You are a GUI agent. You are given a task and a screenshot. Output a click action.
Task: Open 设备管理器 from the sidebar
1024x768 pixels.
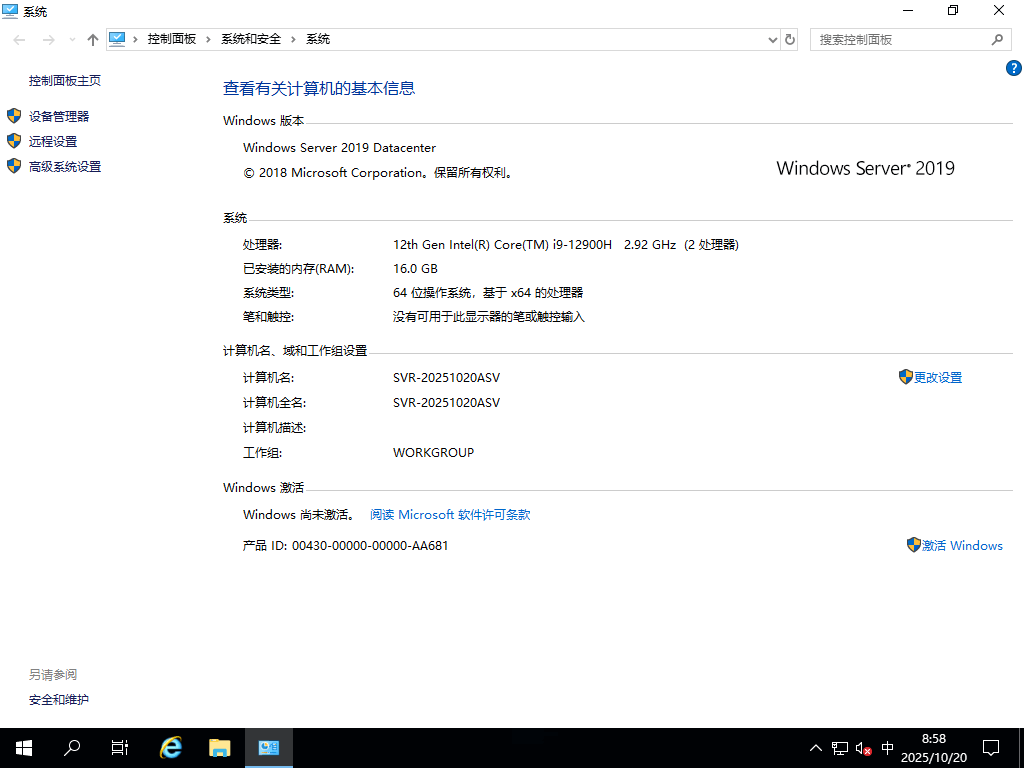coord(60,115)
